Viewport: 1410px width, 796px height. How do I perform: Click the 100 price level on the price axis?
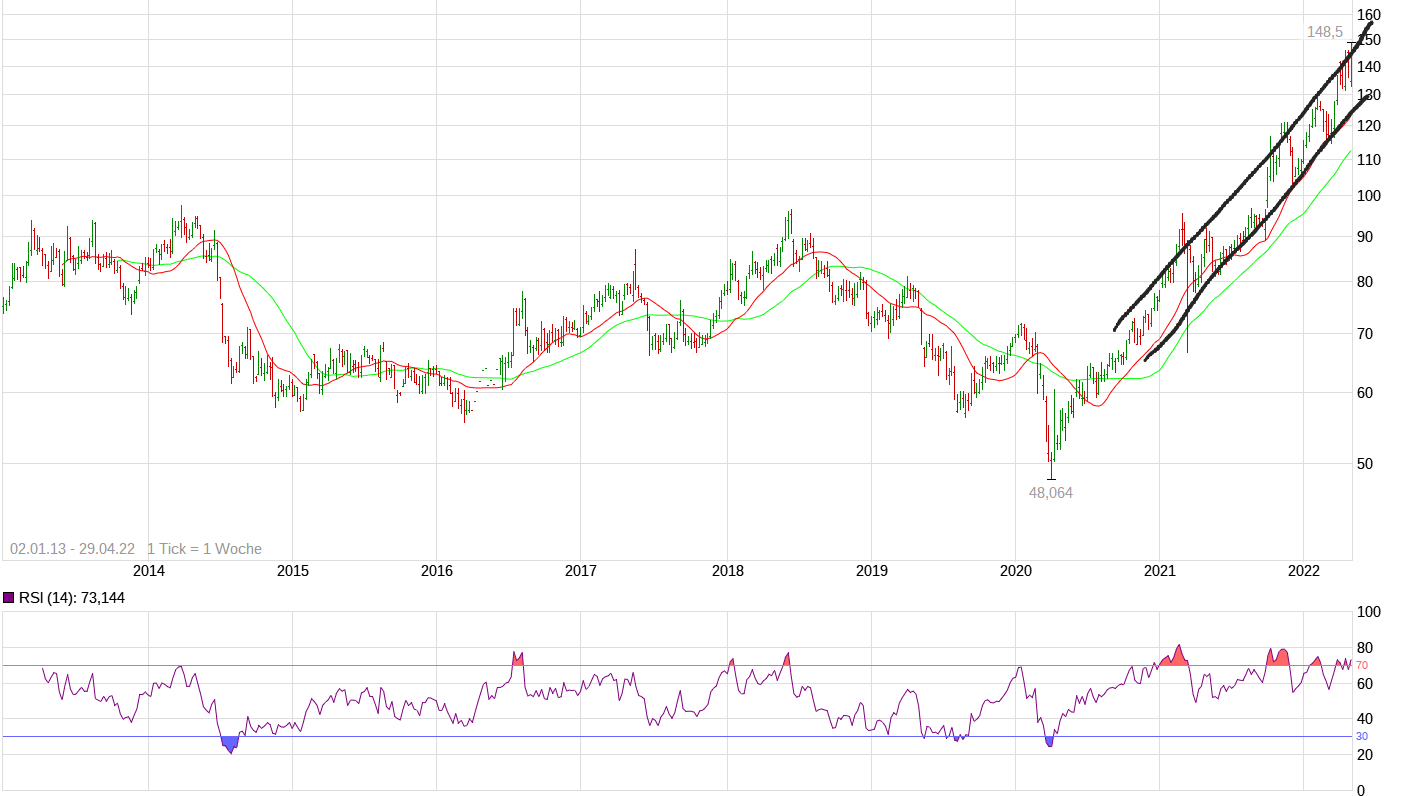pyautogui.click(x=1369, y=196)
